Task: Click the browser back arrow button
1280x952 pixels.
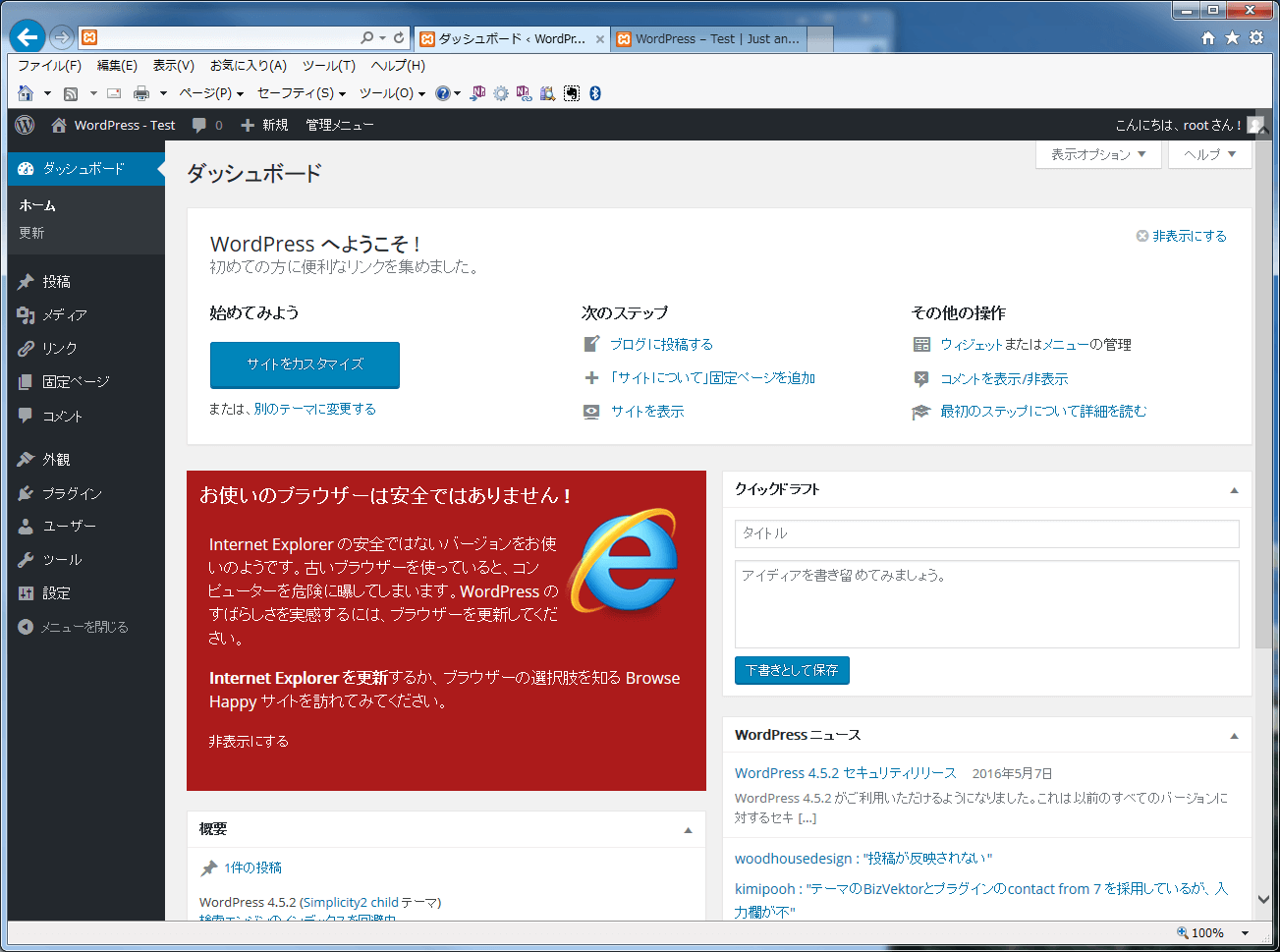Action: tap(28, 37)
